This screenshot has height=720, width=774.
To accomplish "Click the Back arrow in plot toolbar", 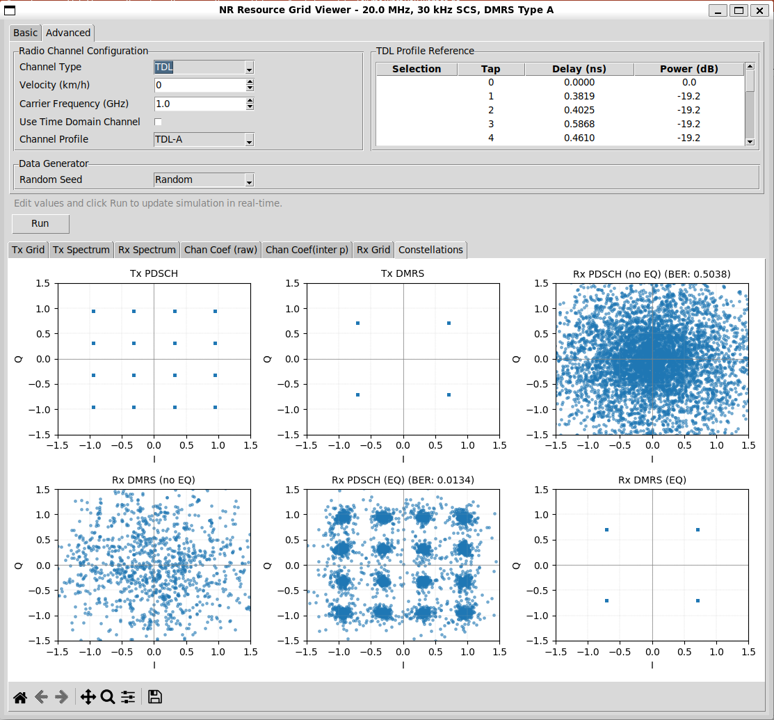I will click(x=41, y=697).
